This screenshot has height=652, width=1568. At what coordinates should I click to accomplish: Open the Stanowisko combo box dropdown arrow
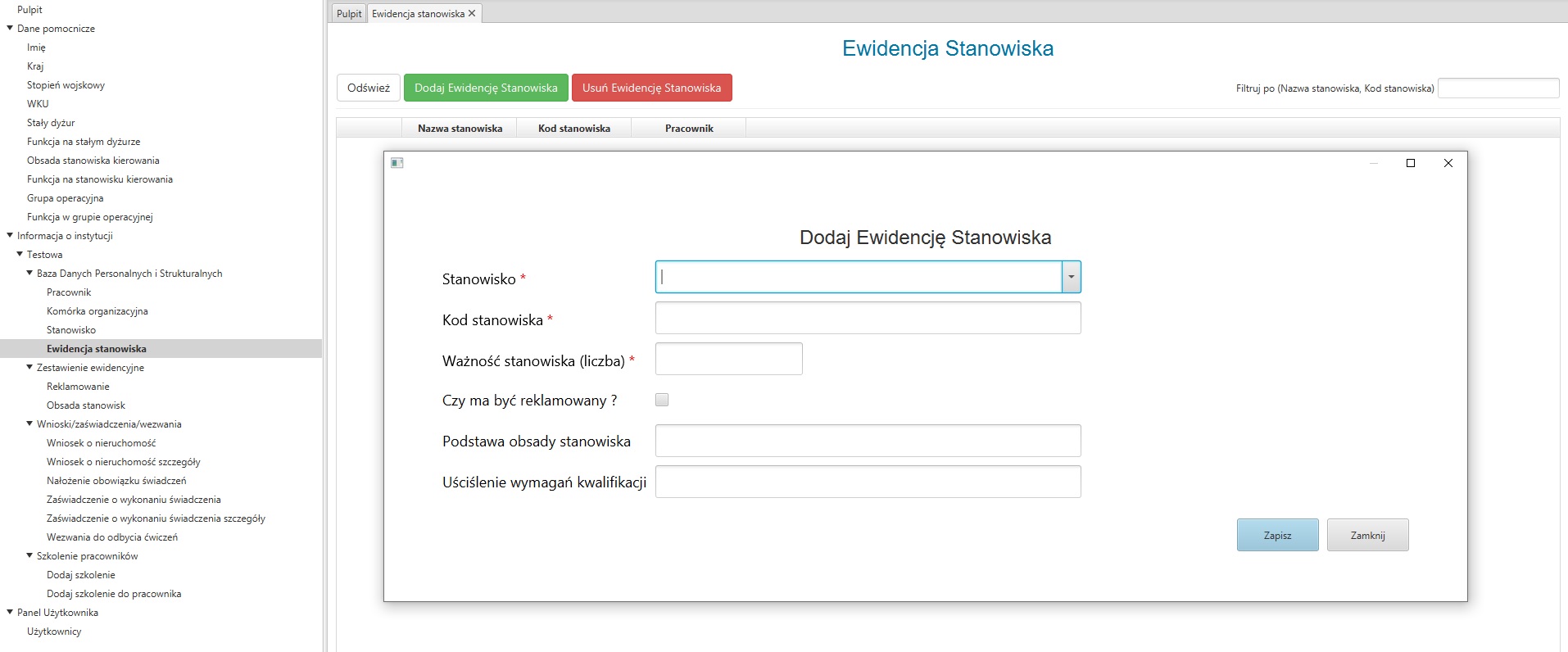(x=1071, y=277)
